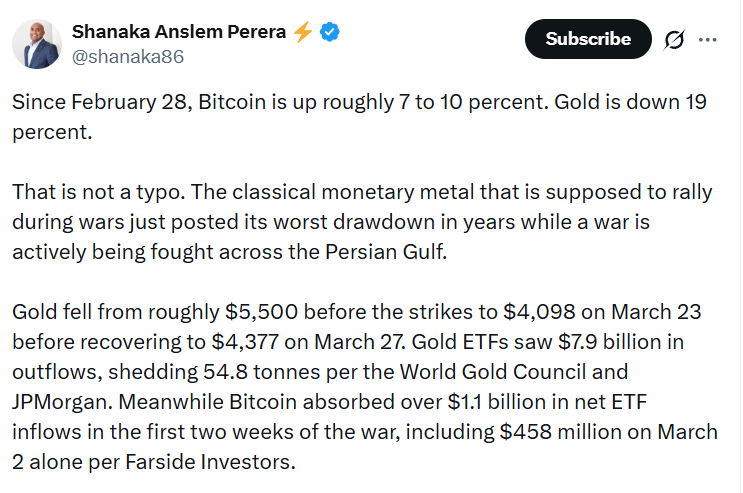
Task: Open the three-dot More options menu
Action: (707, 40)
